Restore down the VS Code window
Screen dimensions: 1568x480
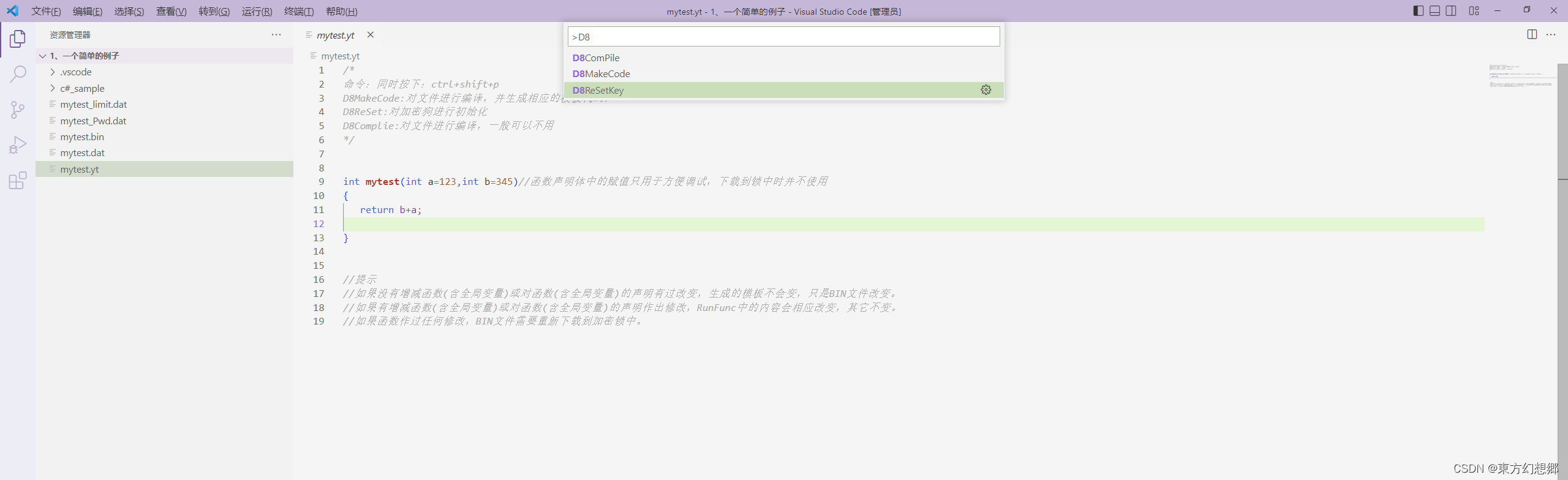click(x=1526, y=11)
